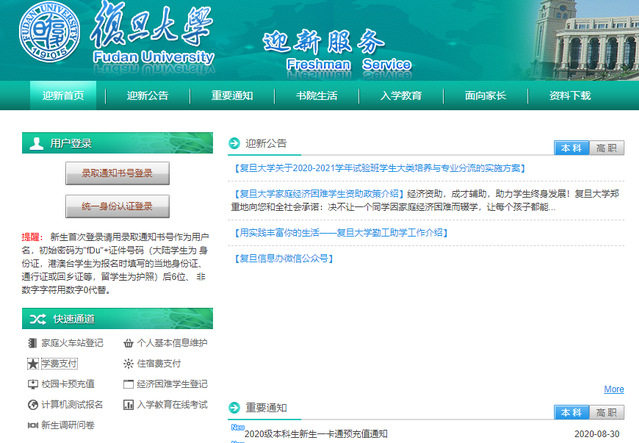The height and width of the screenshot is (443, 639).
Task: Select 书院生活 in the navigation bar
Action: [317, 95]
